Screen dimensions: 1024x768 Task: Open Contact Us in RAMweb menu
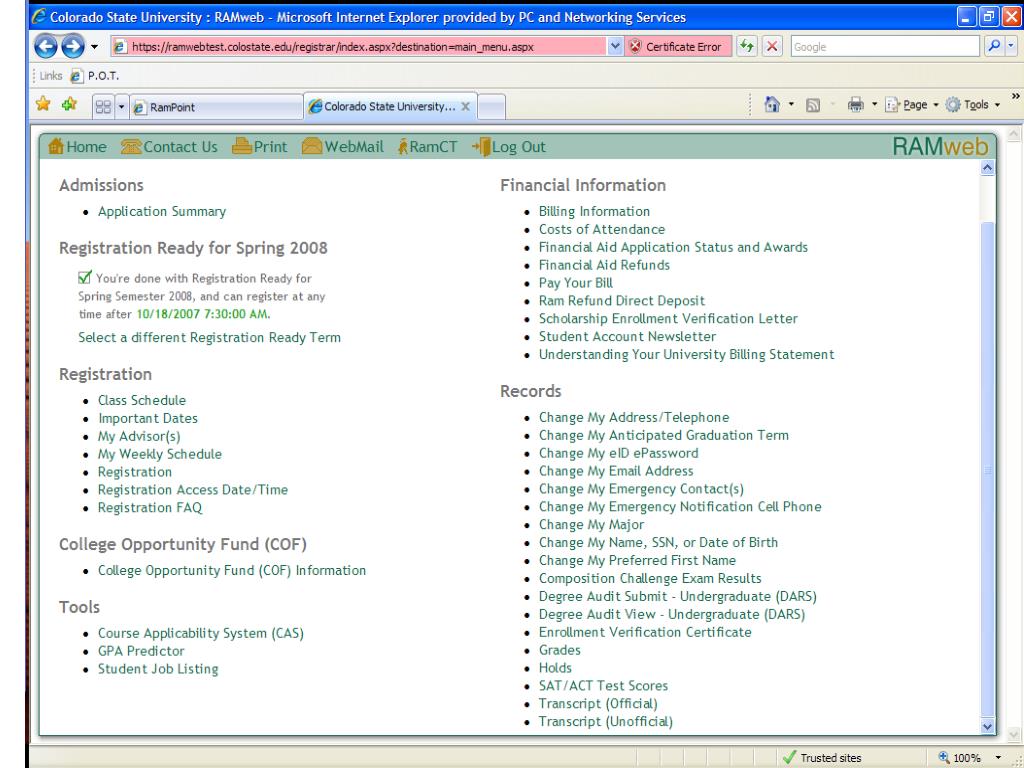pyautogui.click(x=170, y=147)
